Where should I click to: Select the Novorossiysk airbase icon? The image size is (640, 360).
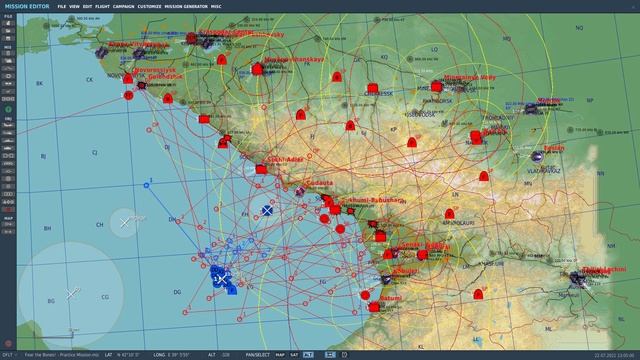point(128,78)
